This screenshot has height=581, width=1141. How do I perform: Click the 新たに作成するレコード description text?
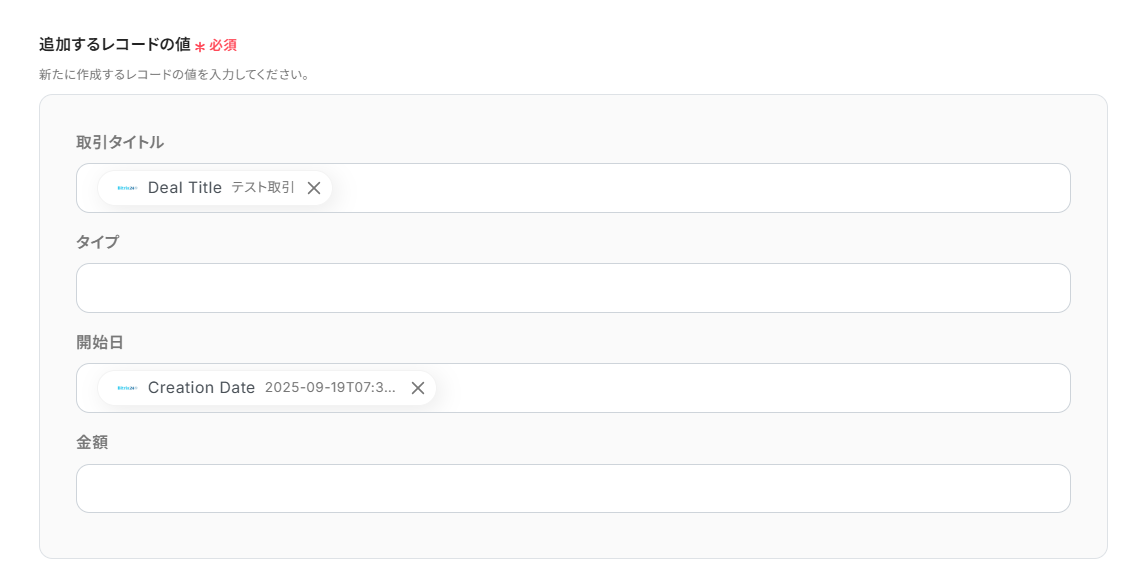pyautogui.click(x=173, y=75)
